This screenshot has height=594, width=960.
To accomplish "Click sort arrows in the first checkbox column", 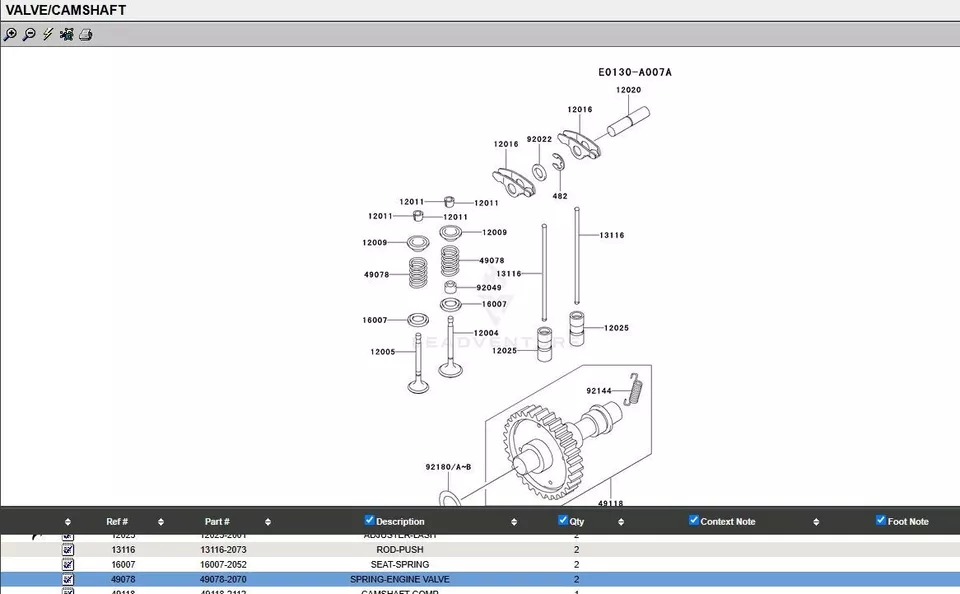I will point(68,522).
